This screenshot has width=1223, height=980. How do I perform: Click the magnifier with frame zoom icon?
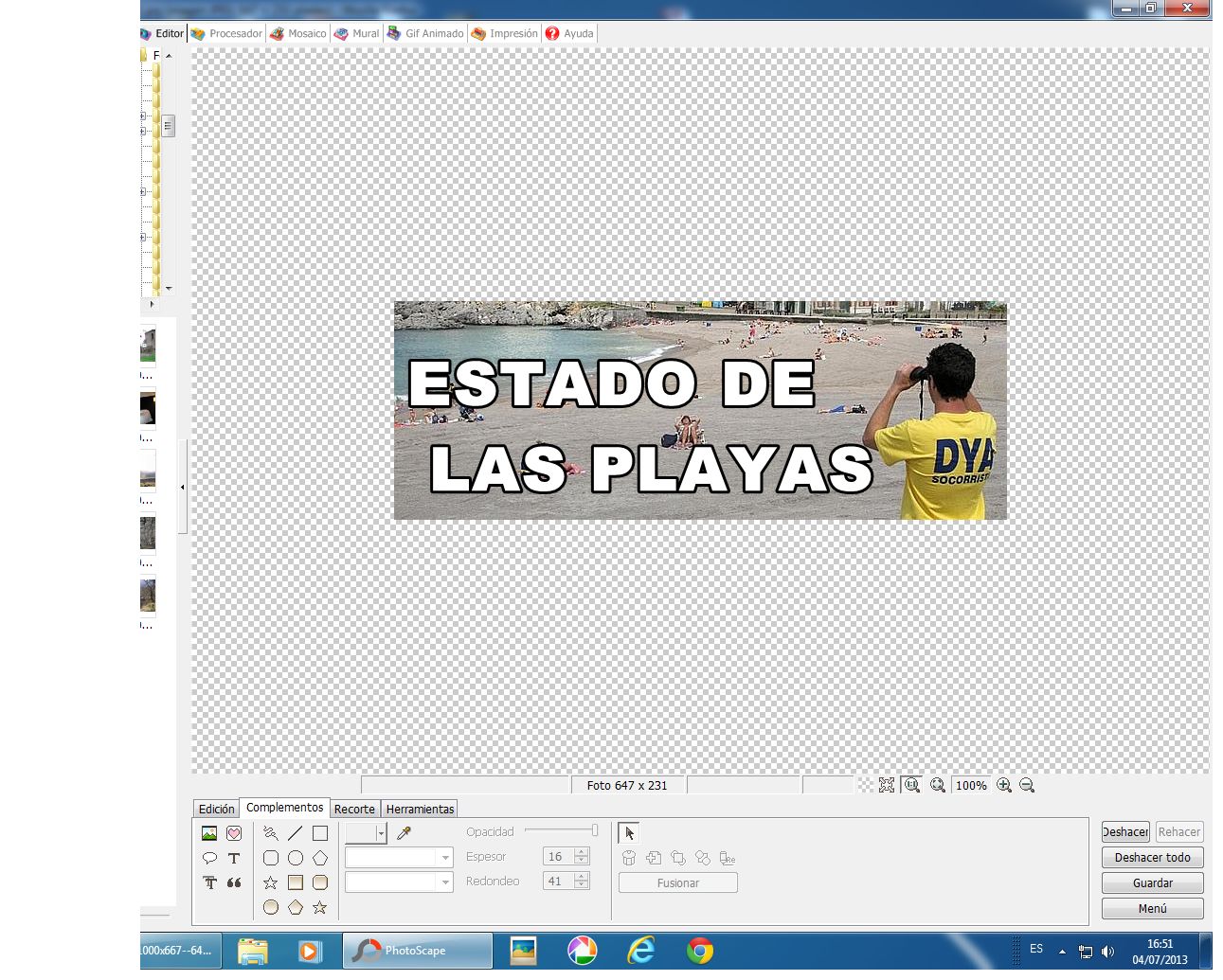[x=938, y=785]
